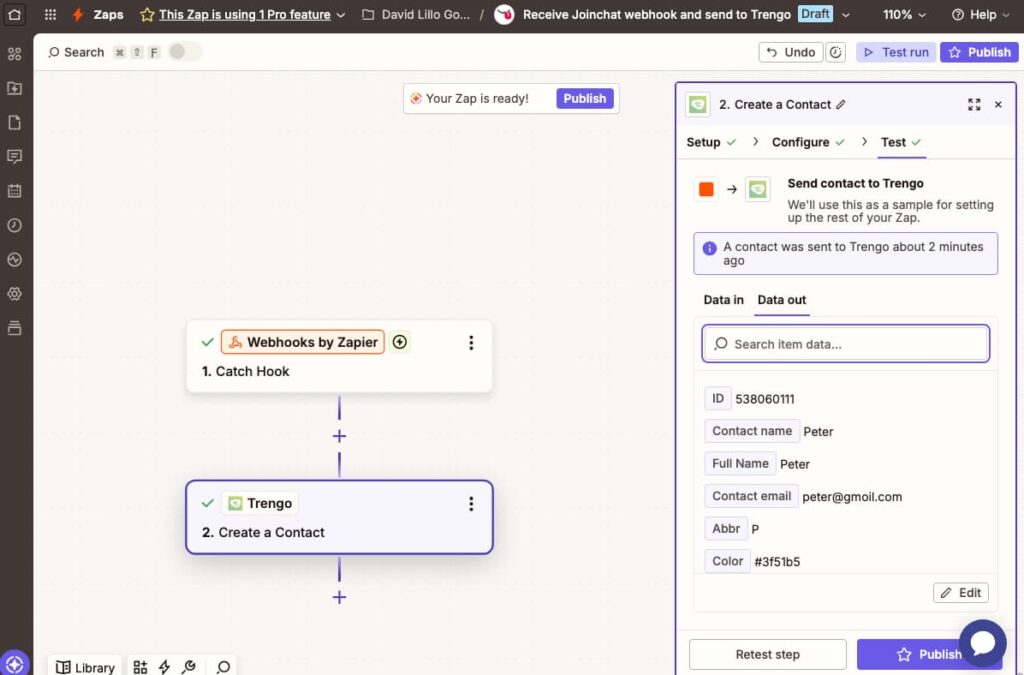The height and width of the screenshot is (675, 1024).
Task: Click the ID value 538060111
Action: 764,399
